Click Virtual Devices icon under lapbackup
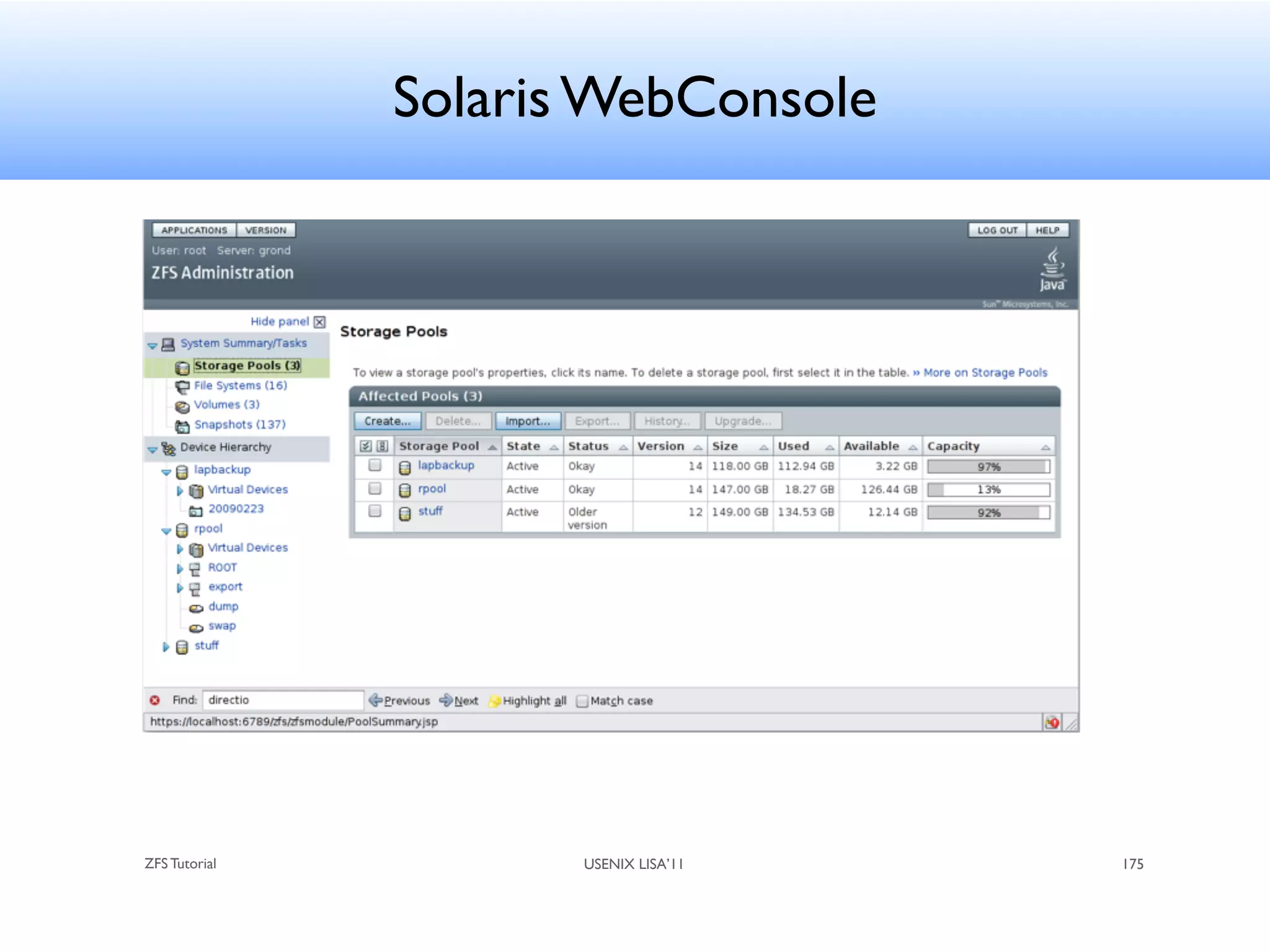The image size is (1270, 952). 196,491
